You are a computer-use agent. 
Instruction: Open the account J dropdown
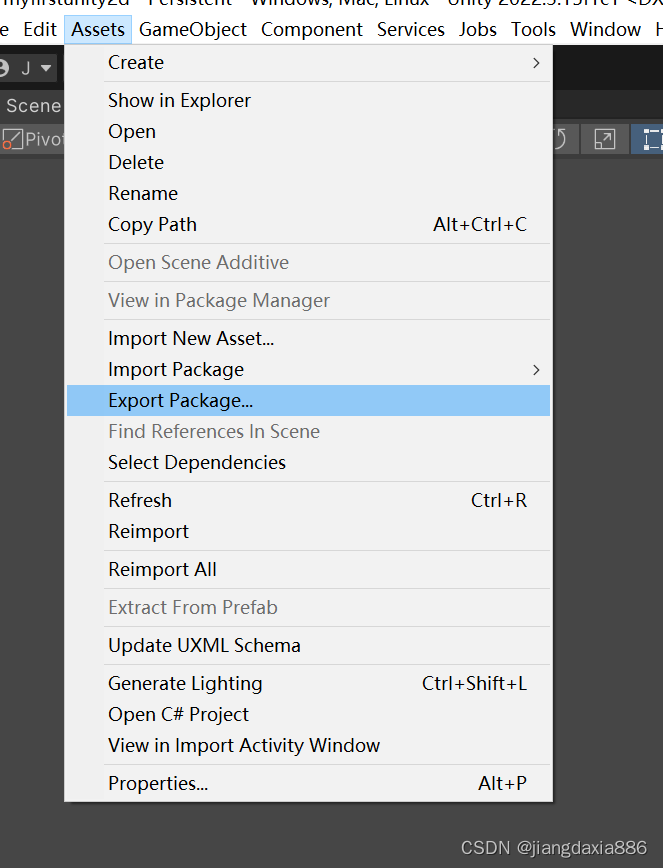point(27,68)
